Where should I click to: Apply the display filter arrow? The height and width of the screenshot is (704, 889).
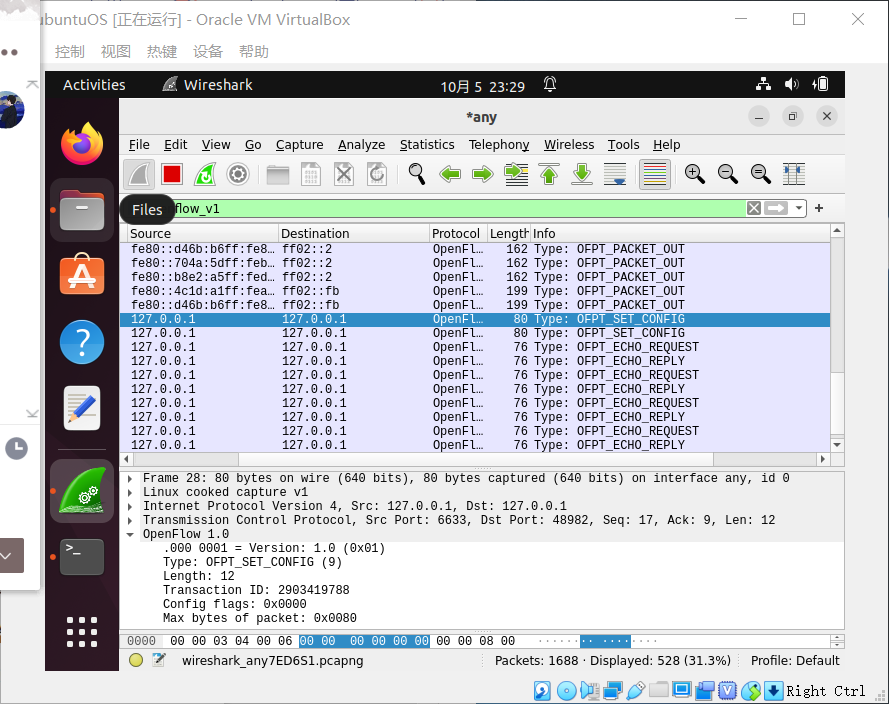tap(776, 209)
